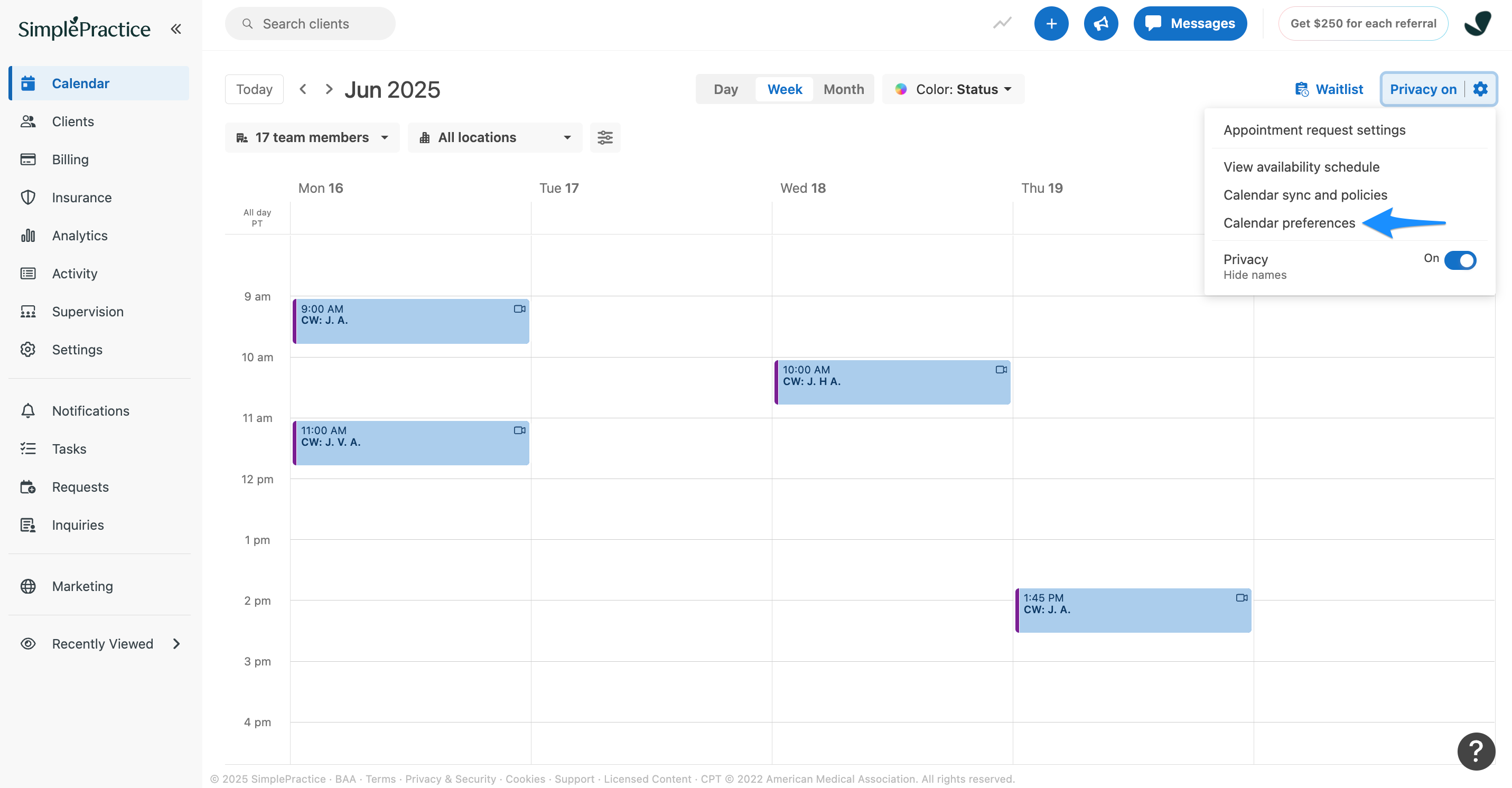Open the 10:00 AM CW: J. H A. appointment
The height and width of the screenshot is (788, 1512).
click(x=892, y=382)
